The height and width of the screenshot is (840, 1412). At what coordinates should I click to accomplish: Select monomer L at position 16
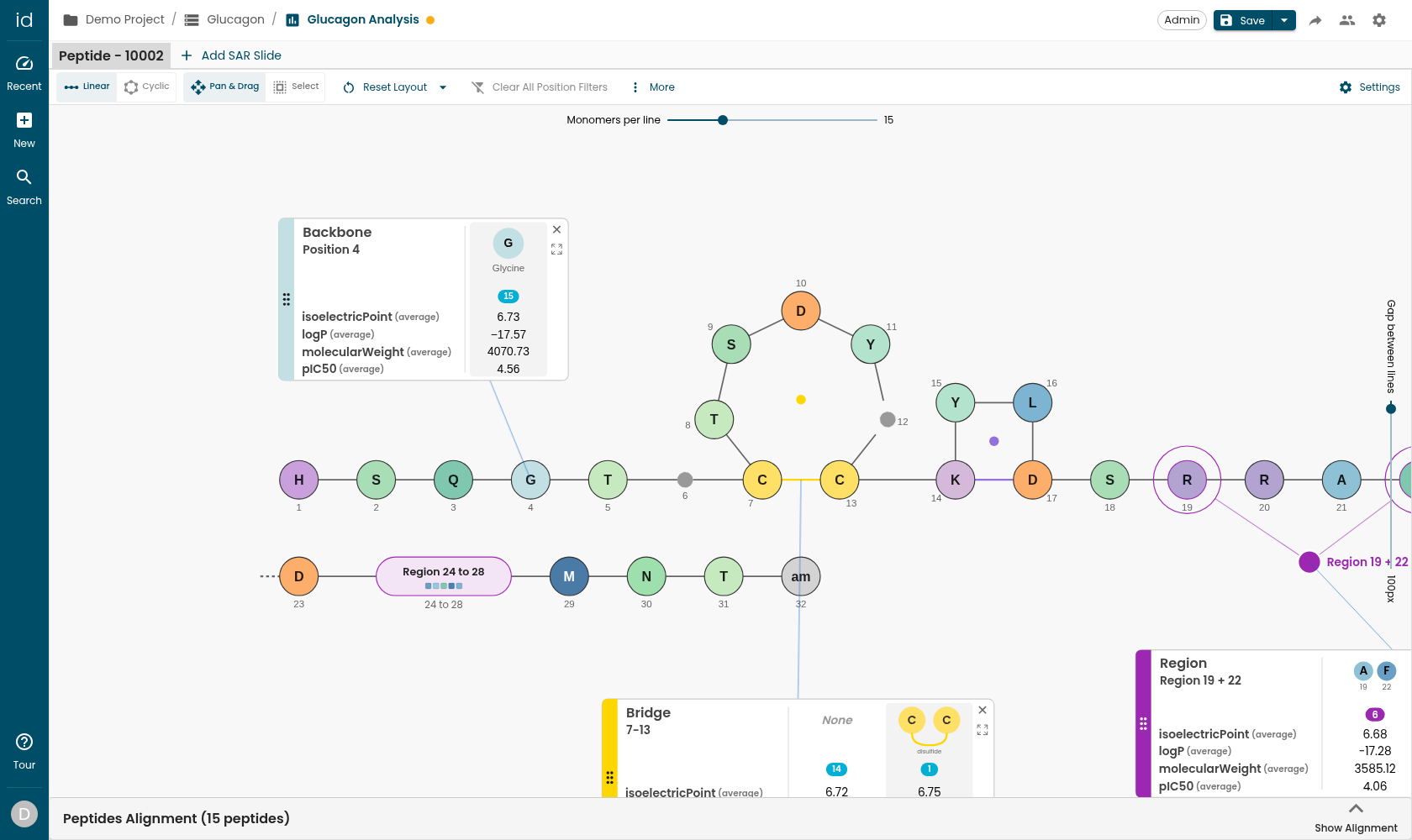(1033, 403)
